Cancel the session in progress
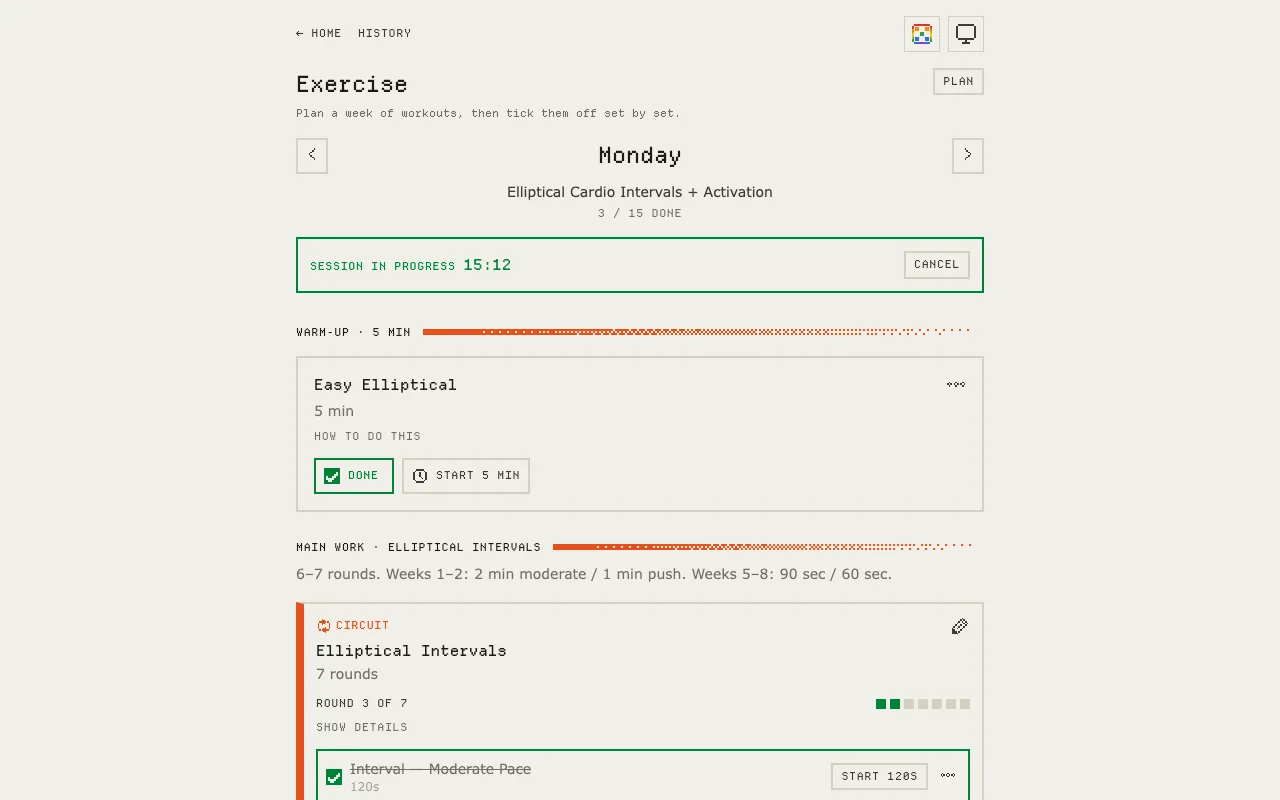Image resolution: width=1280 pixels, height=800 pixels. pos(937,265)
